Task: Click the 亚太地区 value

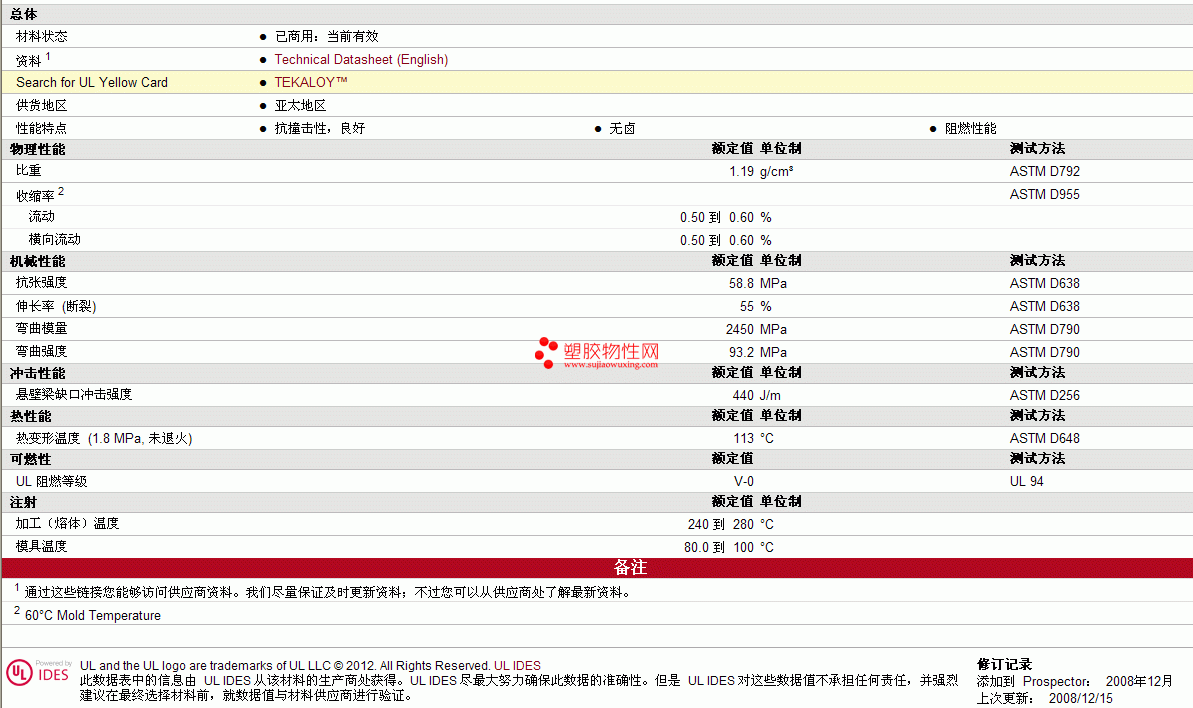Action: (x=301, y=105)
